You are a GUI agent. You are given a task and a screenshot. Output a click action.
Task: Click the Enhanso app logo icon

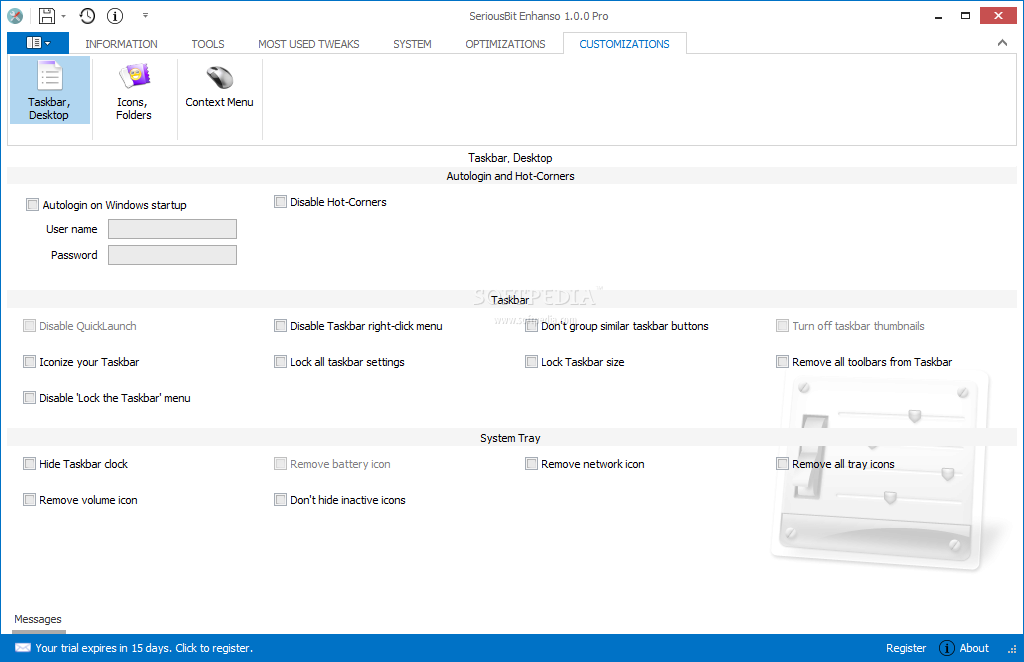click(15, 16)
